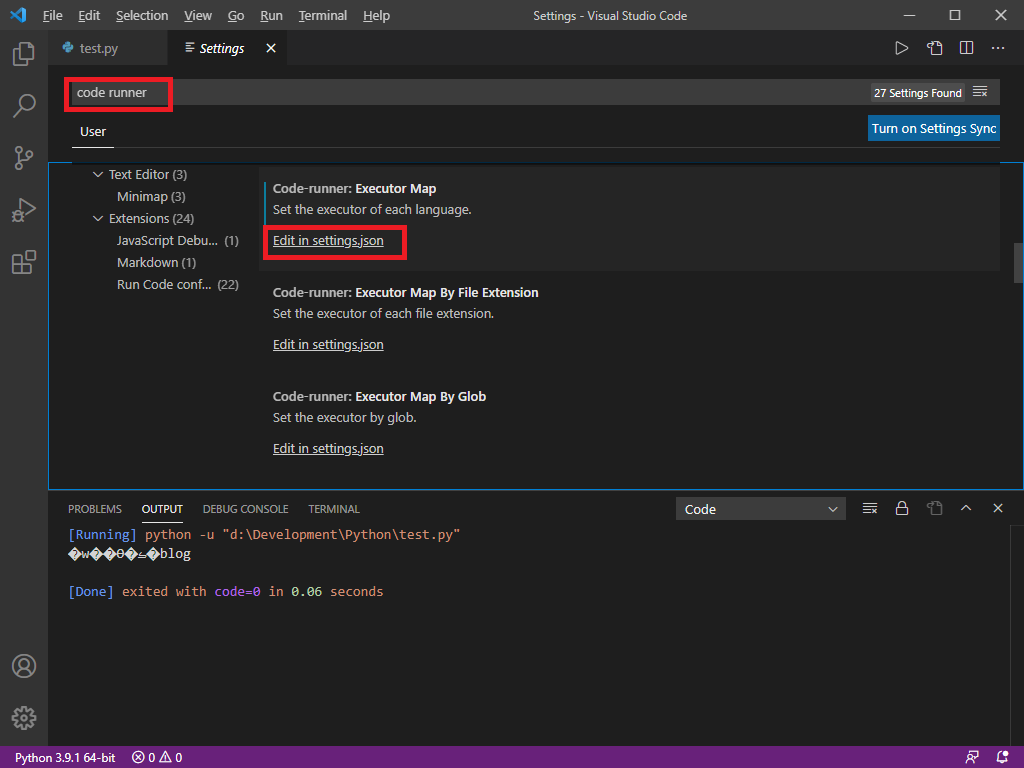The width and height of the screenshot is (1024, 768).
Task: Click the Executor Map By Glob setting title
Action: [x=379, y=396]
